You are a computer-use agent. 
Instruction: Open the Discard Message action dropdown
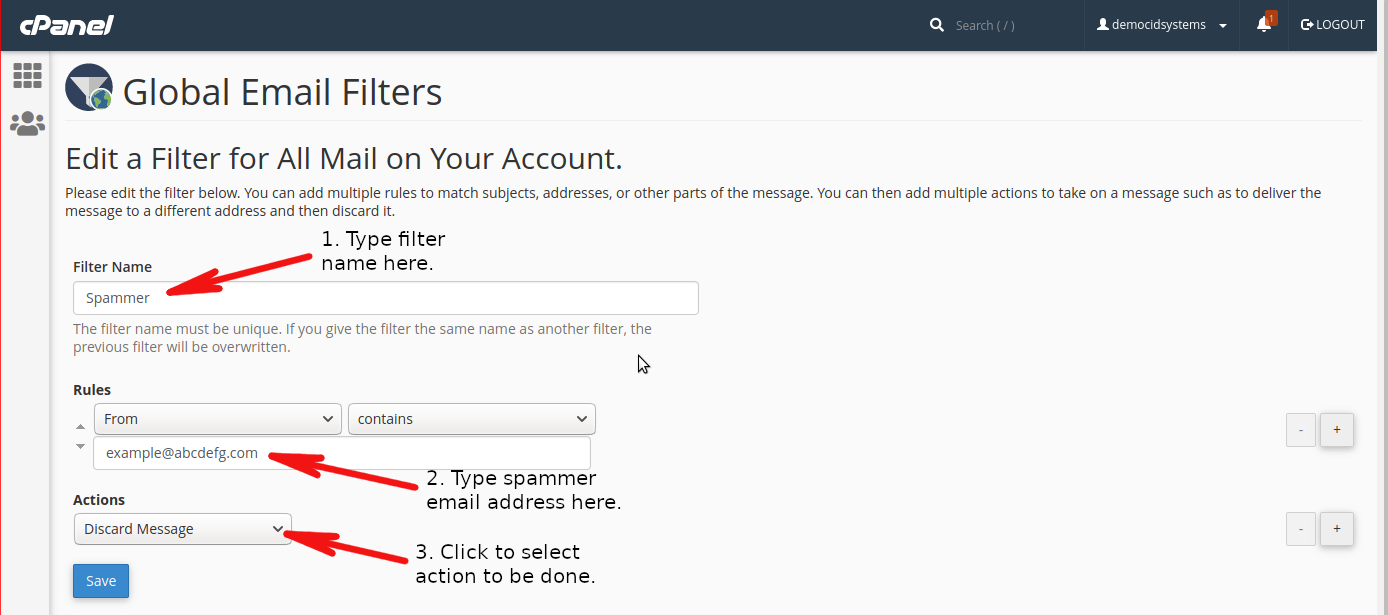click(x=183, y=529)
